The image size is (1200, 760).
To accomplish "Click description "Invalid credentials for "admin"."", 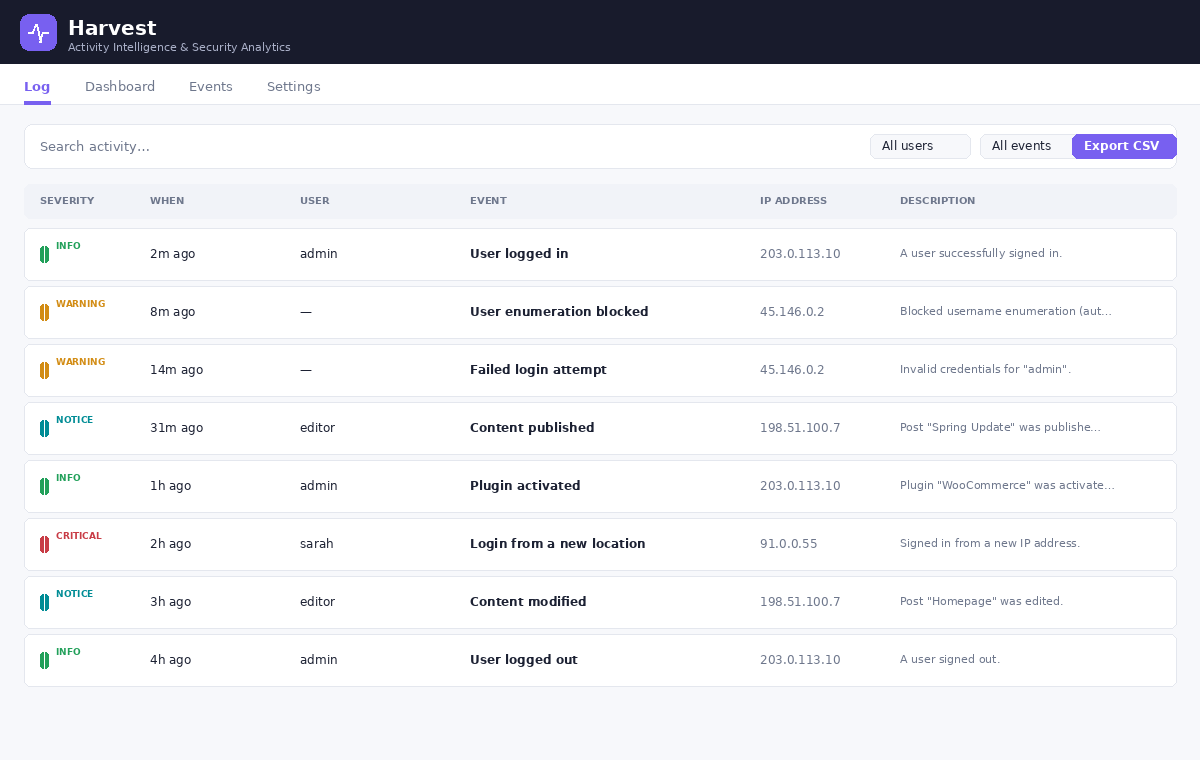I will (985, 370).
